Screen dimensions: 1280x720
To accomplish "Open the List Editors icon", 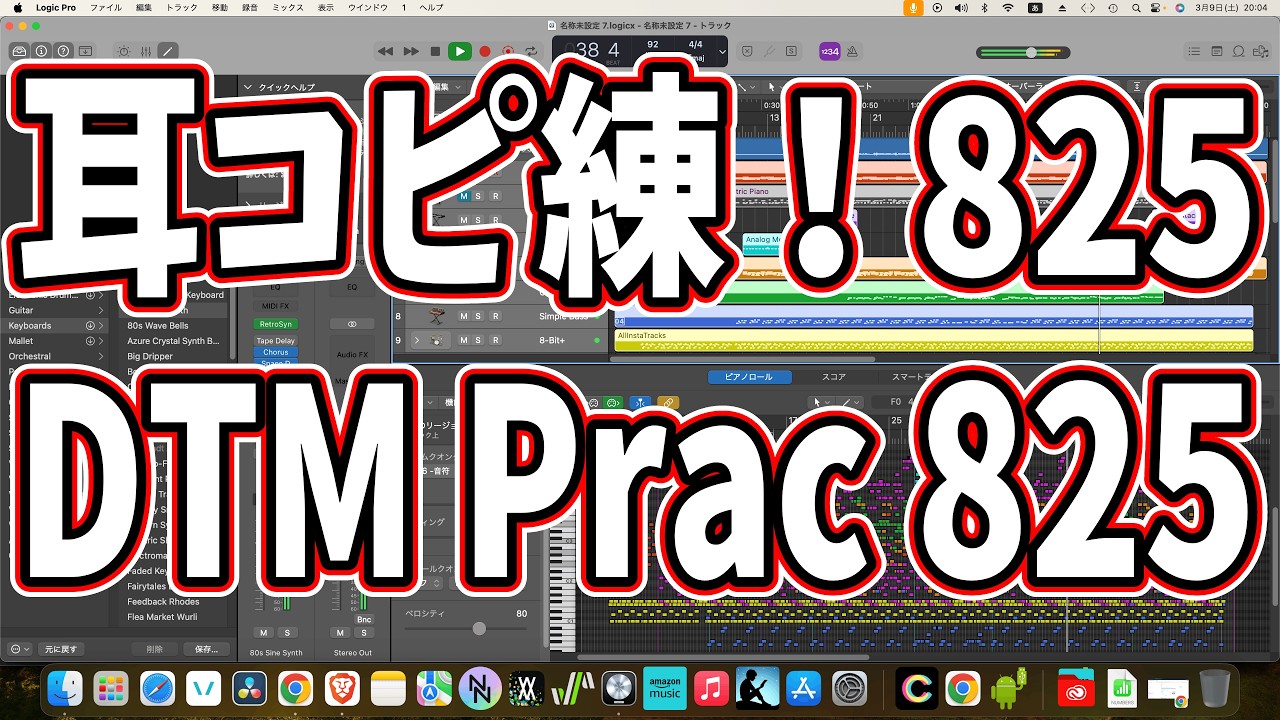I will pos(1194,51).
